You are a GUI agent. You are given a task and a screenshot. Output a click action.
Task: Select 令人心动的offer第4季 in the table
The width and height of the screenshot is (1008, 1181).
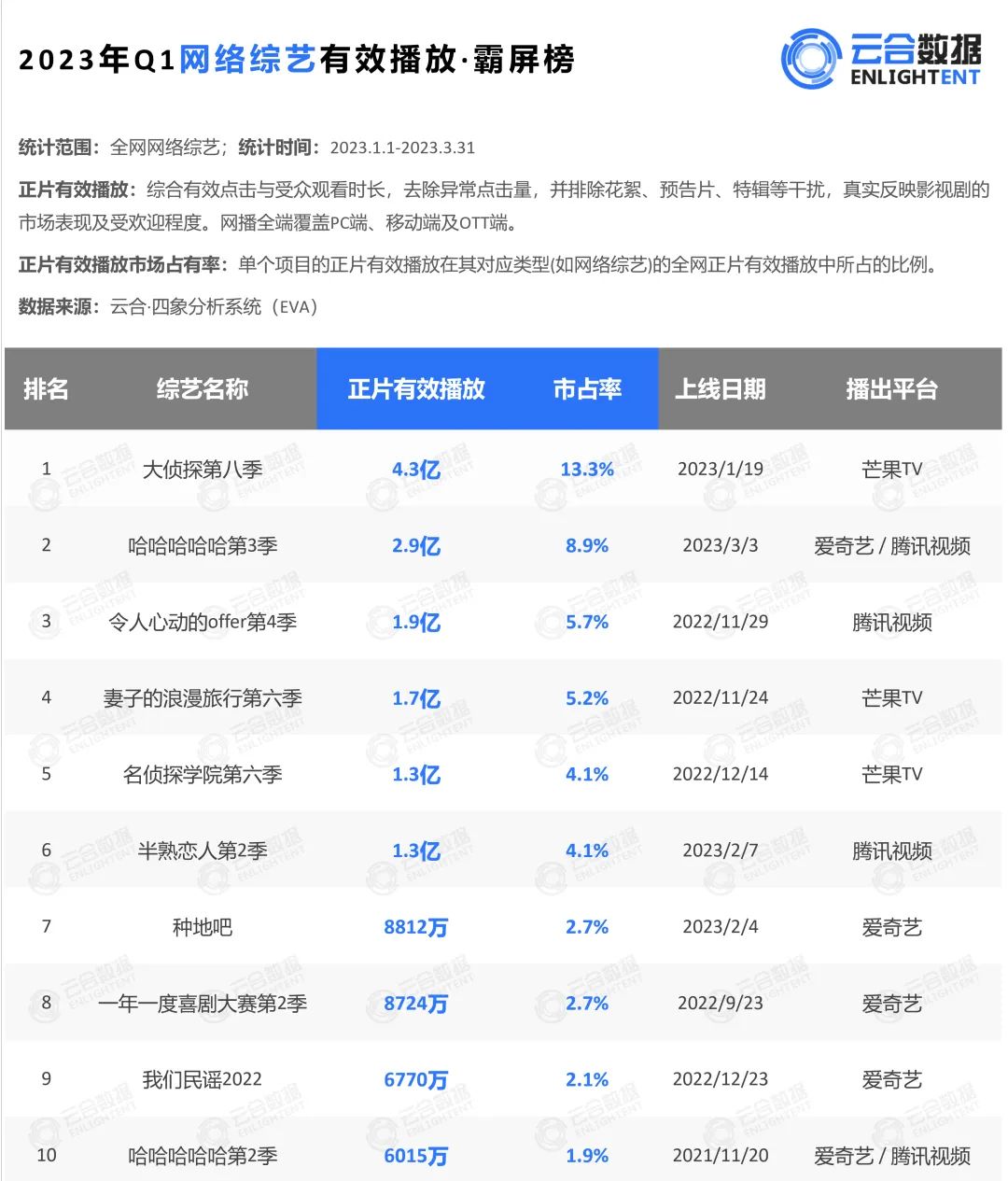click(x=203, y=622)
